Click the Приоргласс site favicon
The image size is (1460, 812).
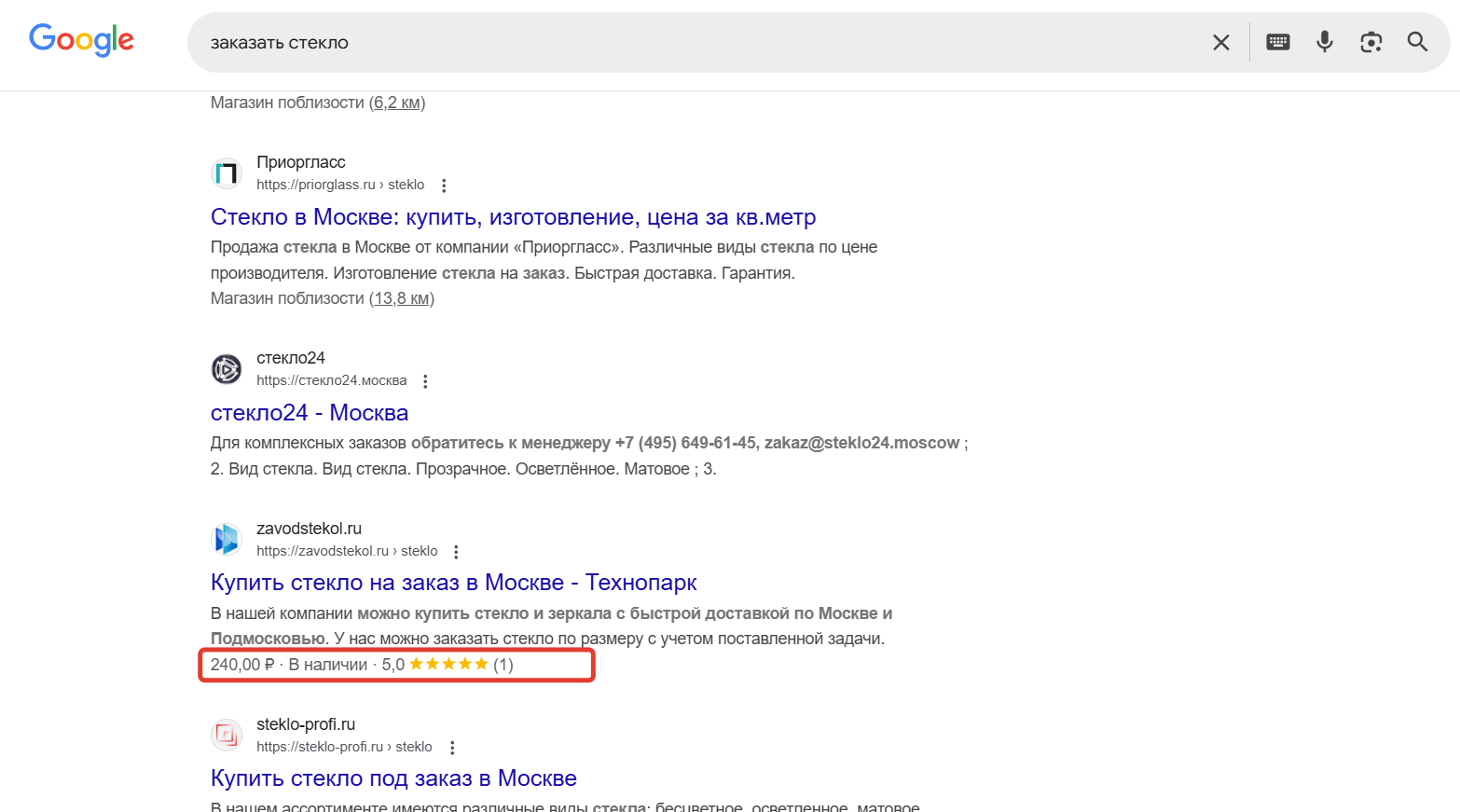pyautogui.click(x=227, y=173)
